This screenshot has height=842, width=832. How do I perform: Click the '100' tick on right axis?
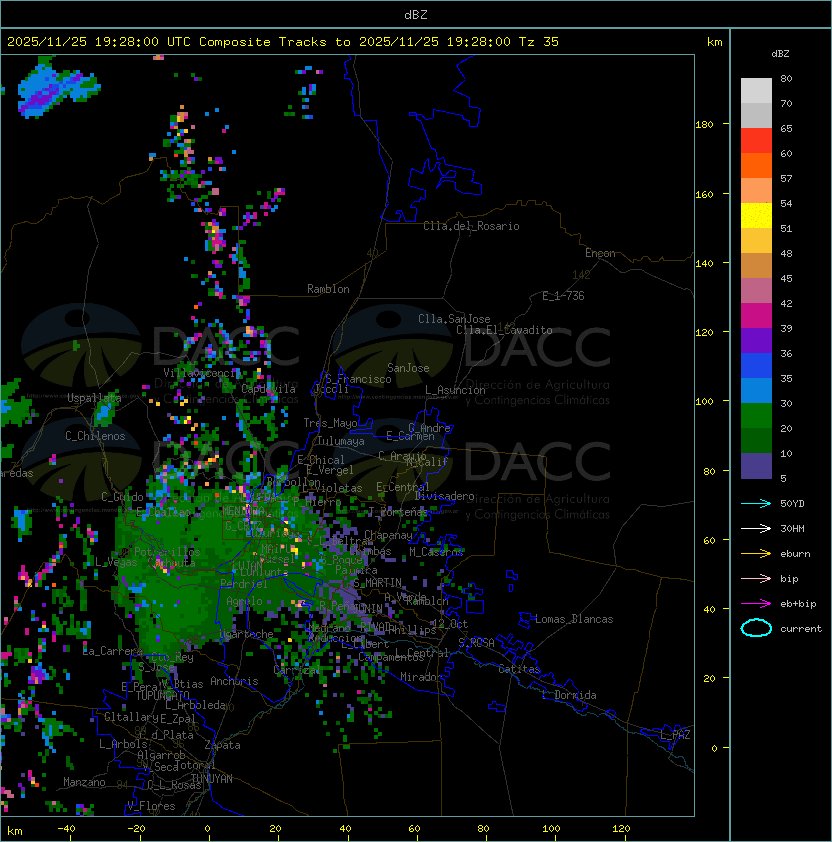click(704, 402)
